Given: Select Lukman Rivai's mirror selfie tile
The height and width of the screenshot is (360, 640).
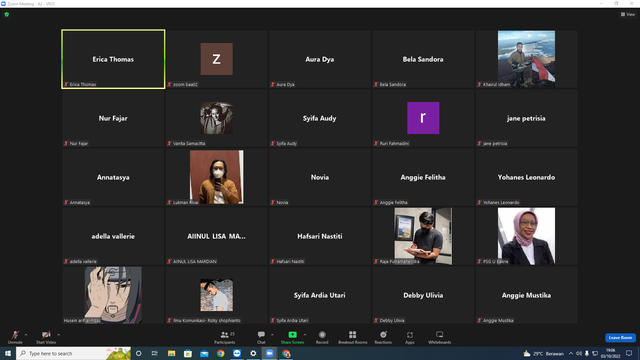Looking at the screenshot, I should (216, 177).
